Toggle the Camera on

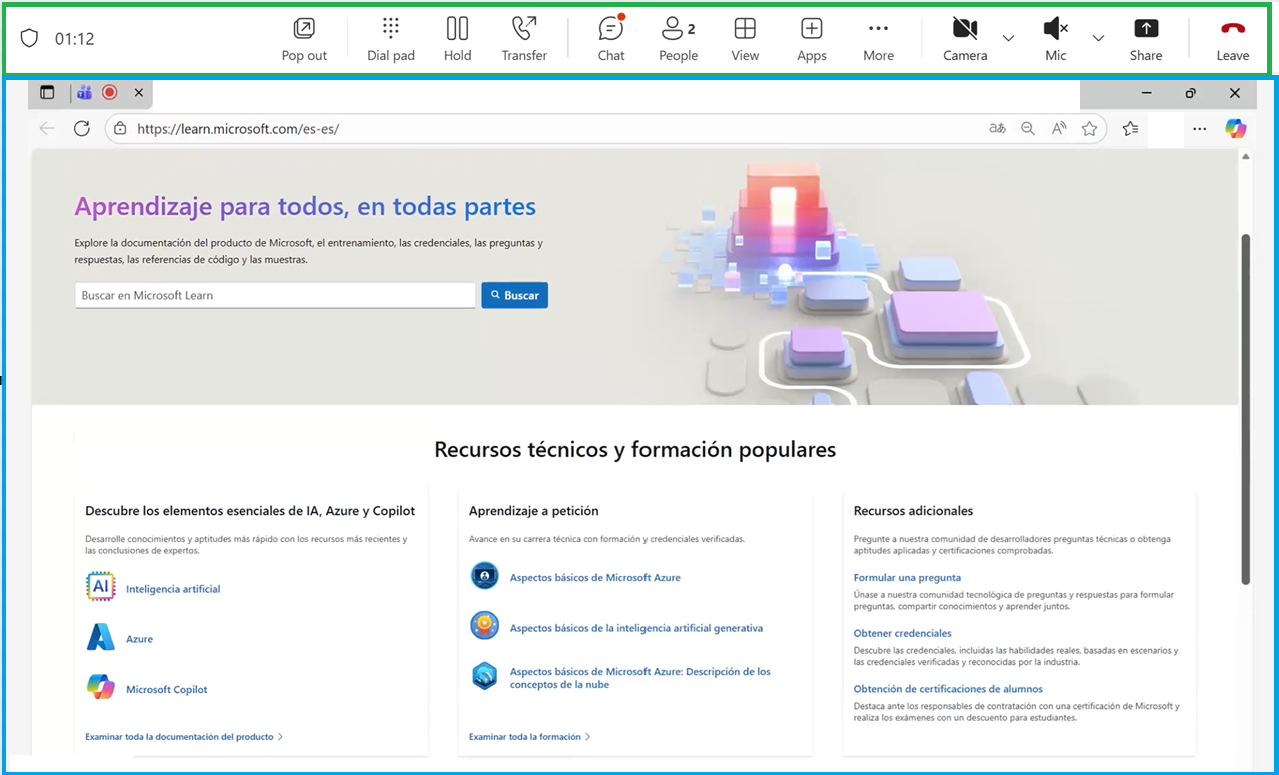[x=963, y=38]
